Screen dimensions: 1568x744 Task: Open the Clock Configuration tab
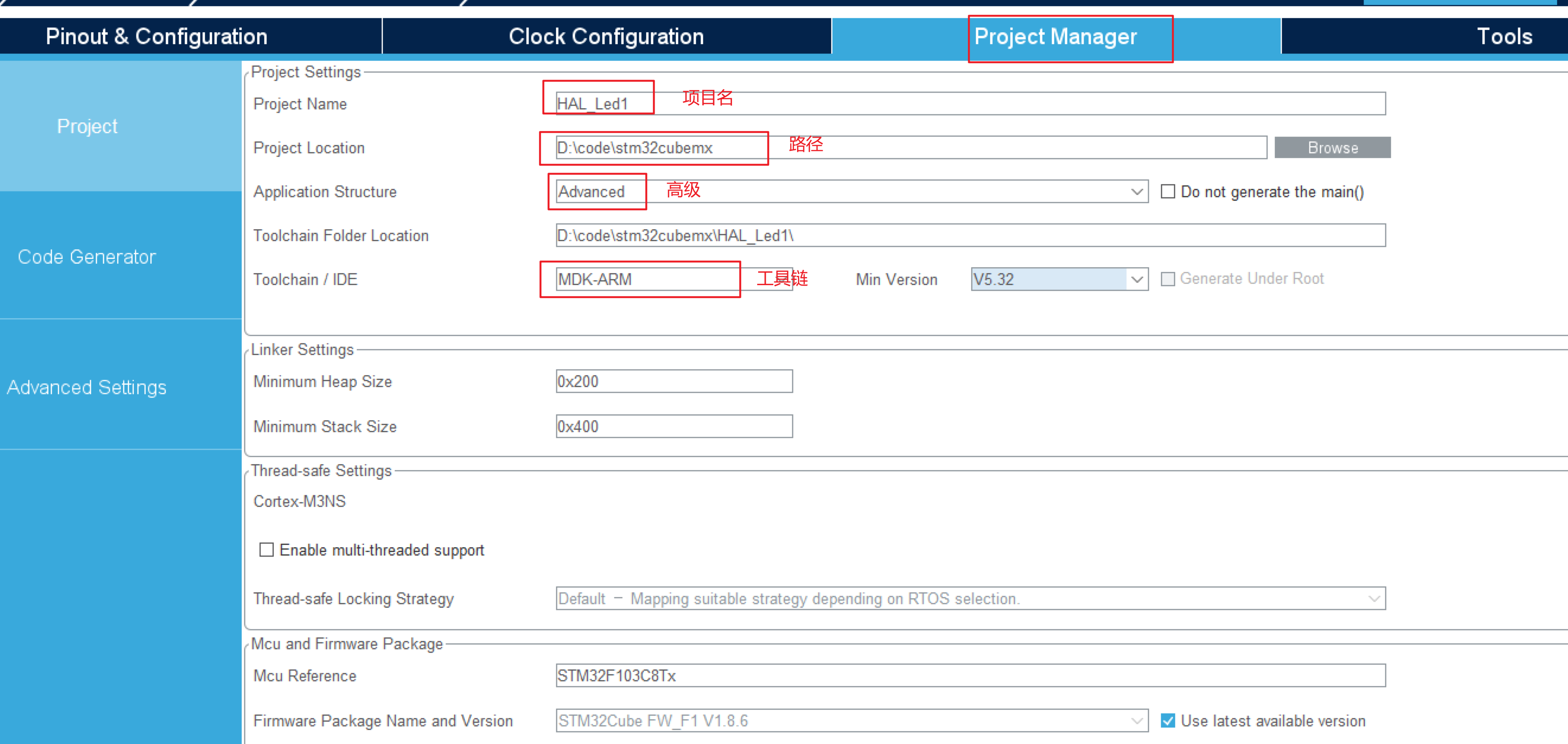click(x=606, y=37)
